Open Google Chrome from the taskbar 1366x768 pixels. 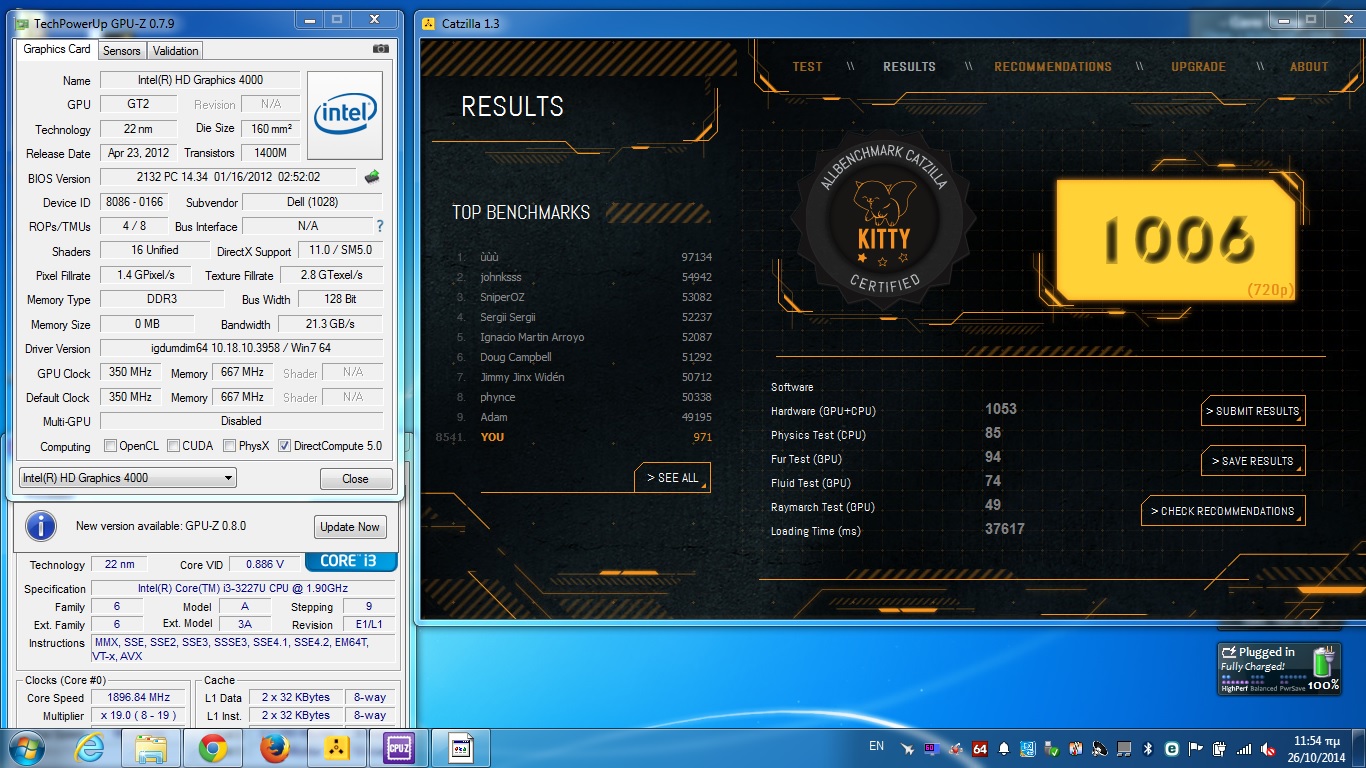coord(212,748)
